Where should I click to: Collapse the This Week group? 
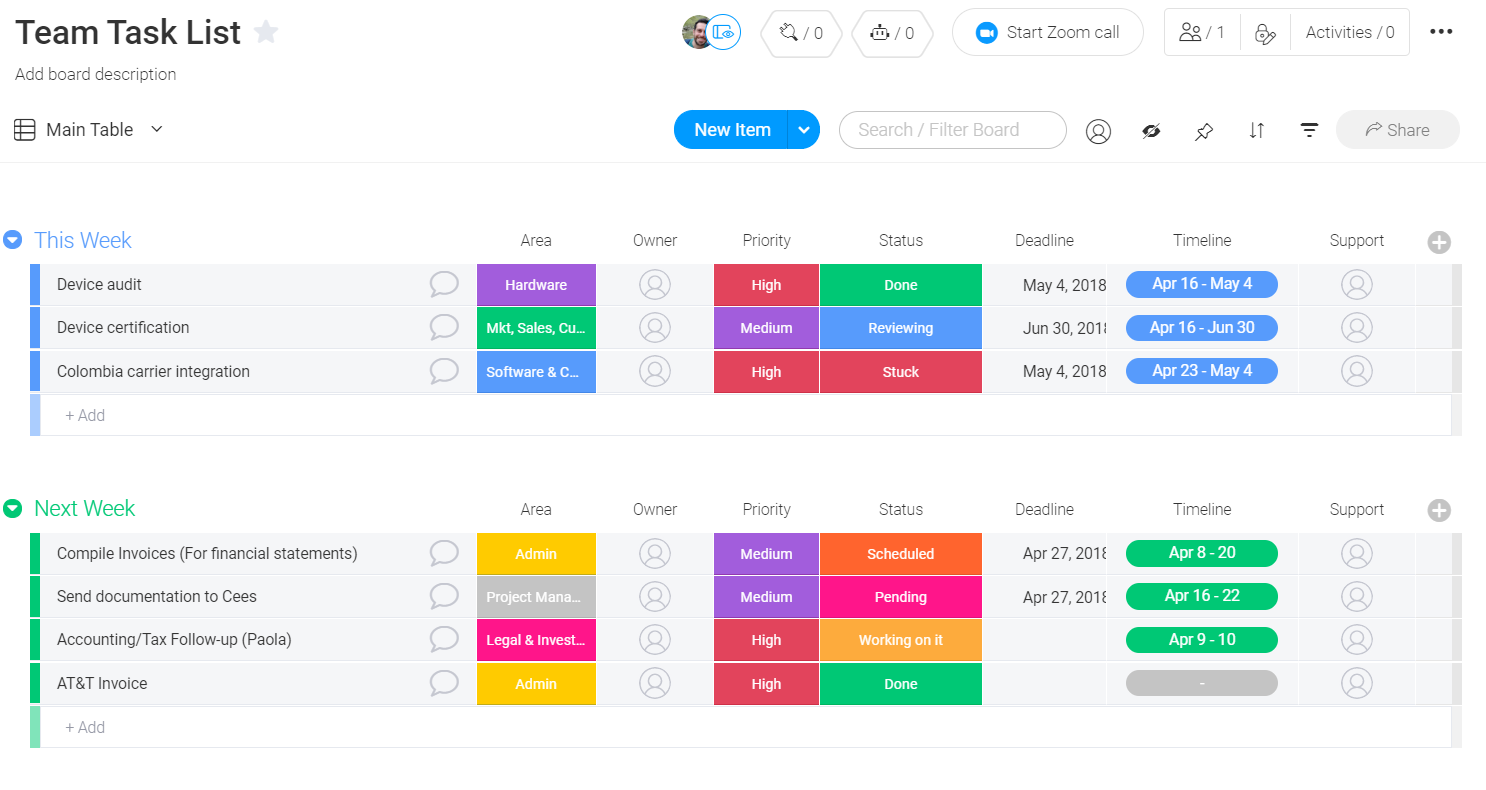12,240
